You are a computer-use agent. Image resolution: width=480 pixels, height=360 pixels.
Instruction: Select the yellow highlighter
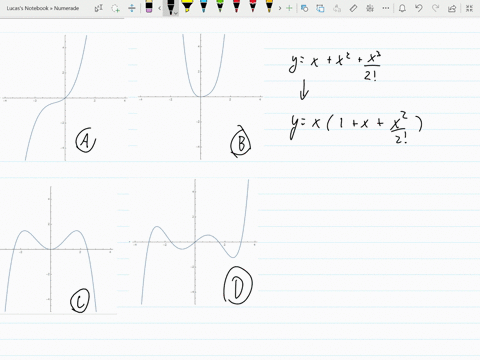187,7
